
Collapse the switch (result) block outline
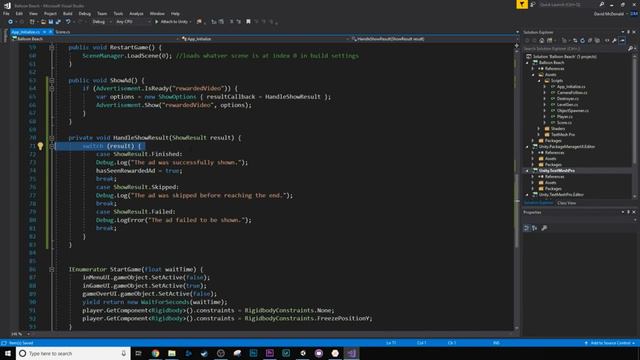click(51, 146)
